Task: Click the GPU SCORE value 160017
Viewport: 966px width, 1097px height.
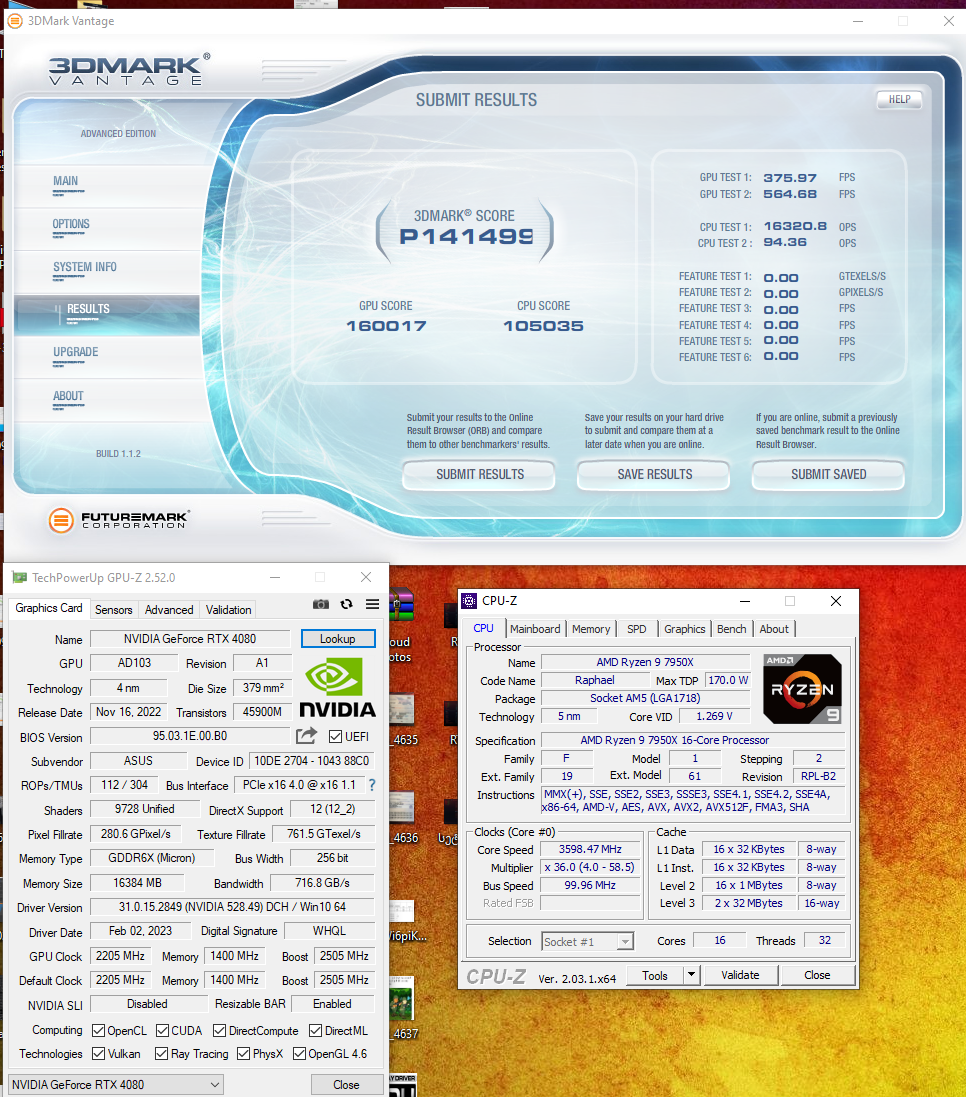Action: (x=386, y=326)
